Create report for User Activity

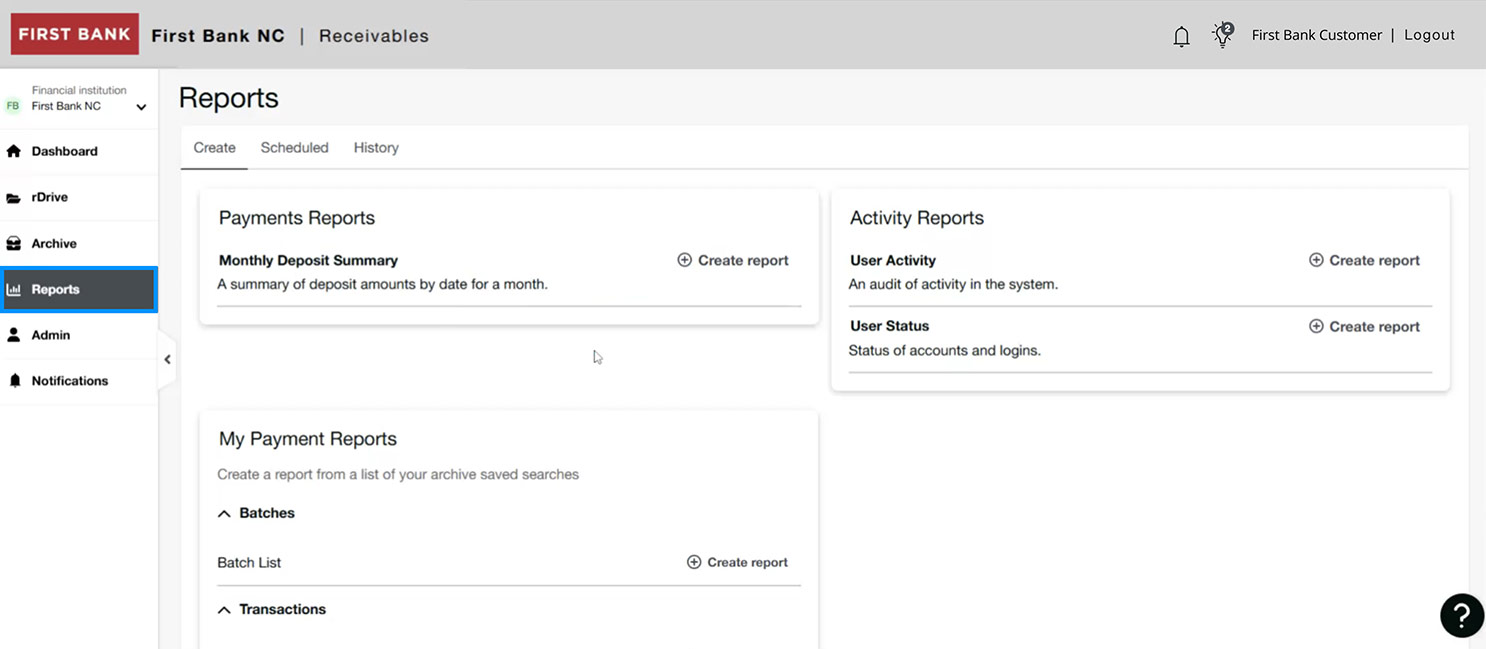point(1364,260)
